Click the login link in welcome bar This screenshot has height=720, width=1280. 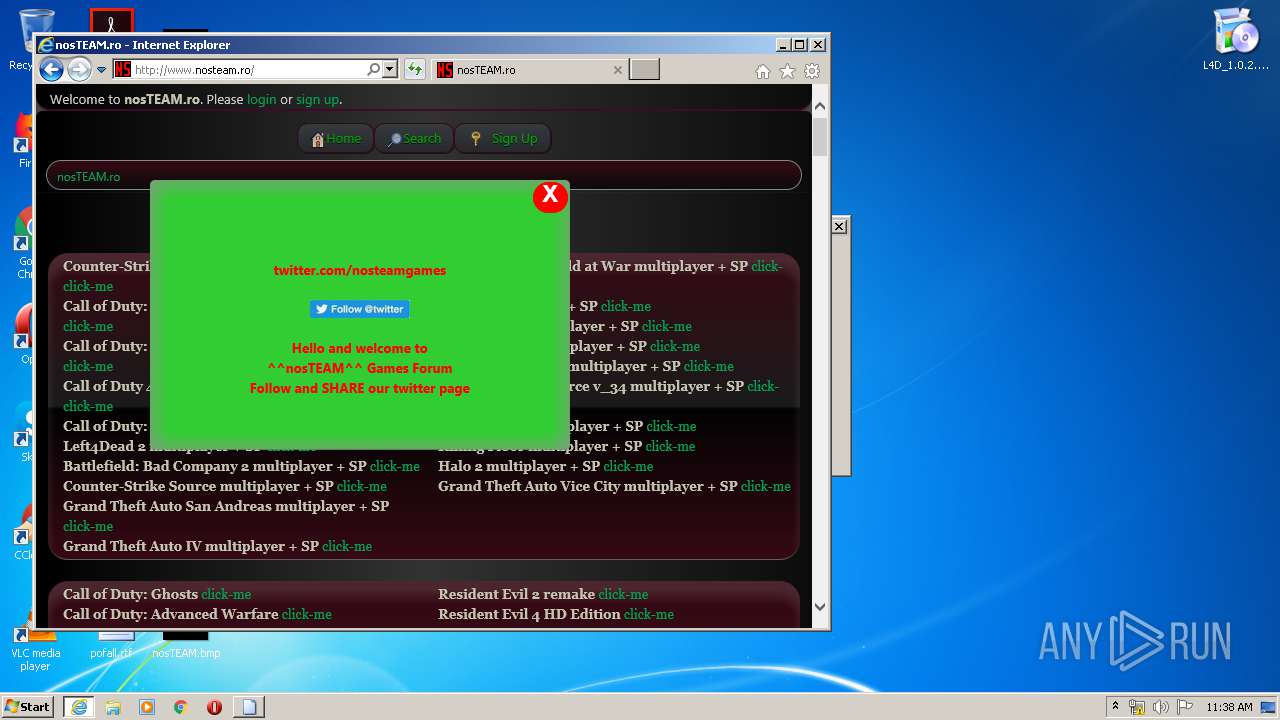262,99
